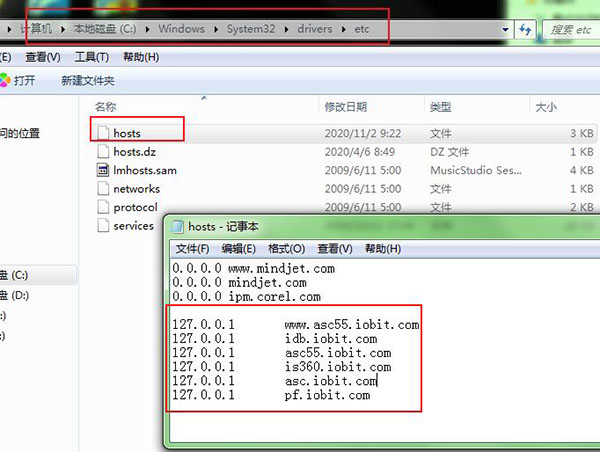Click the DZ 文件 type cell
Viewport: 600px width, 452px height.
click(x=449, y=152)
